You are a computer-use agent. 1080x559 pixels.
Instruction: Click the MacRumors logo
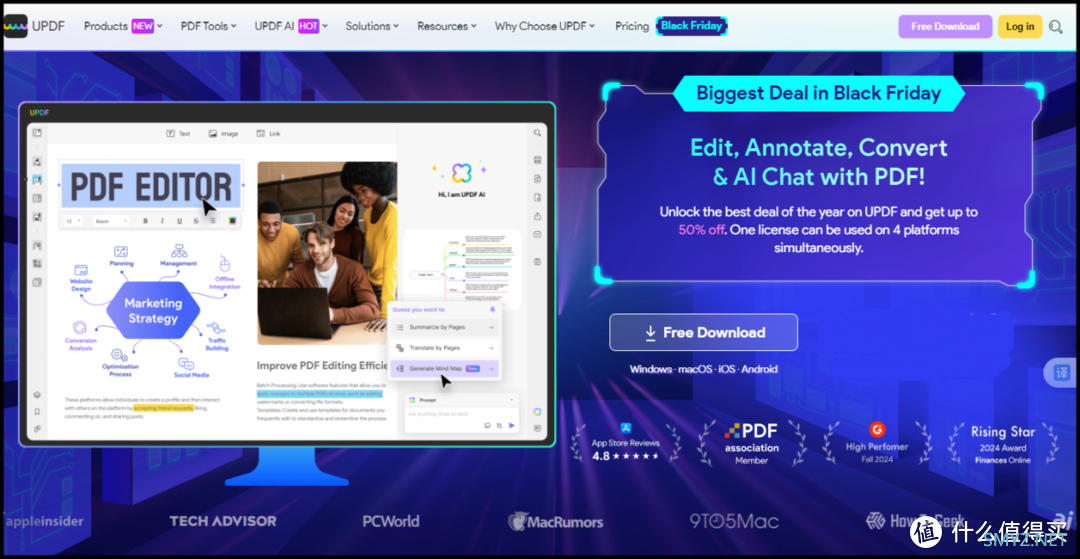pyautogui.click(x=555, y=521)
